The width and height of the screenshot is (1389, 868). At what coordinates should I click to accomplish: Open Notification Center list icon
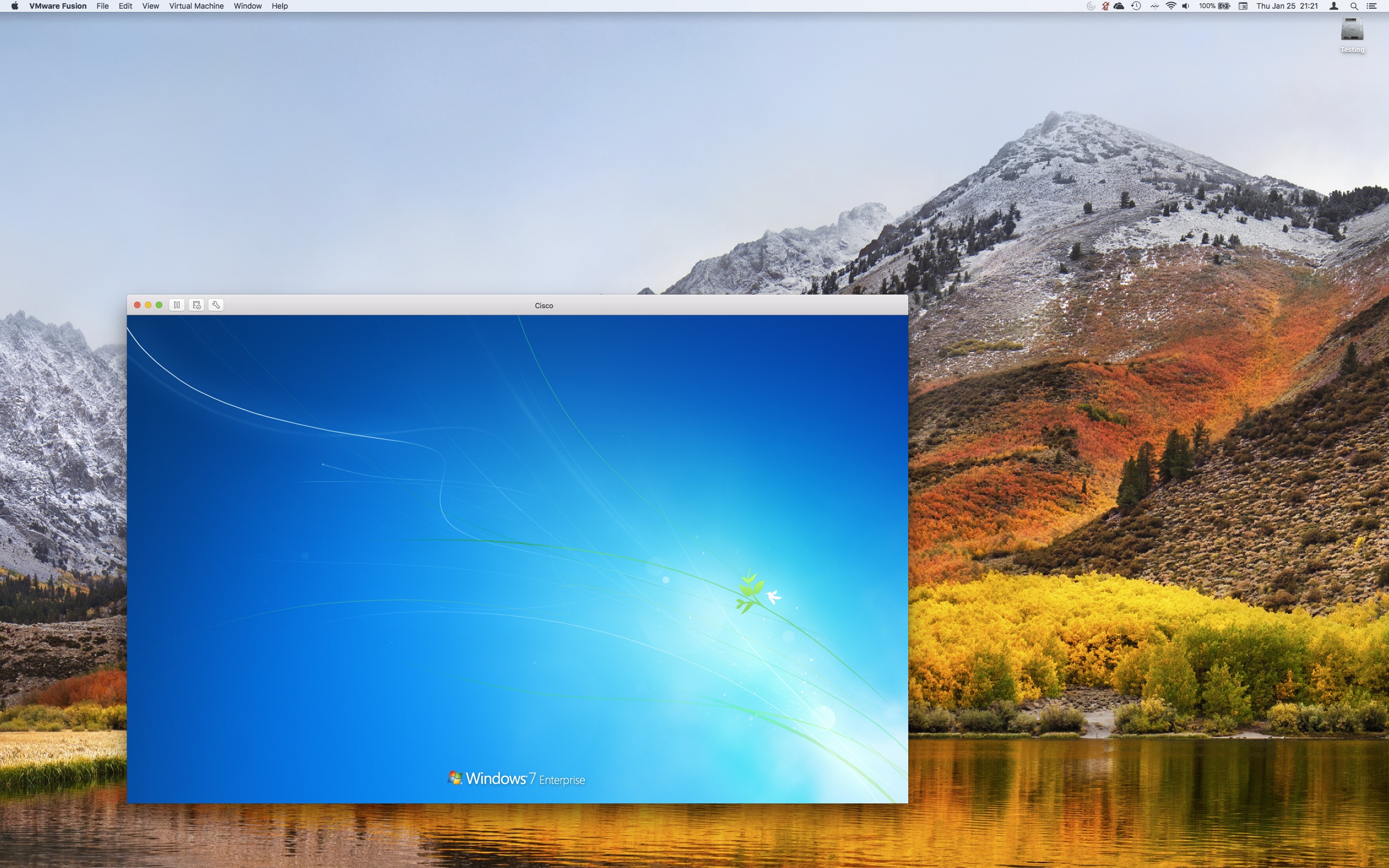1372,6
